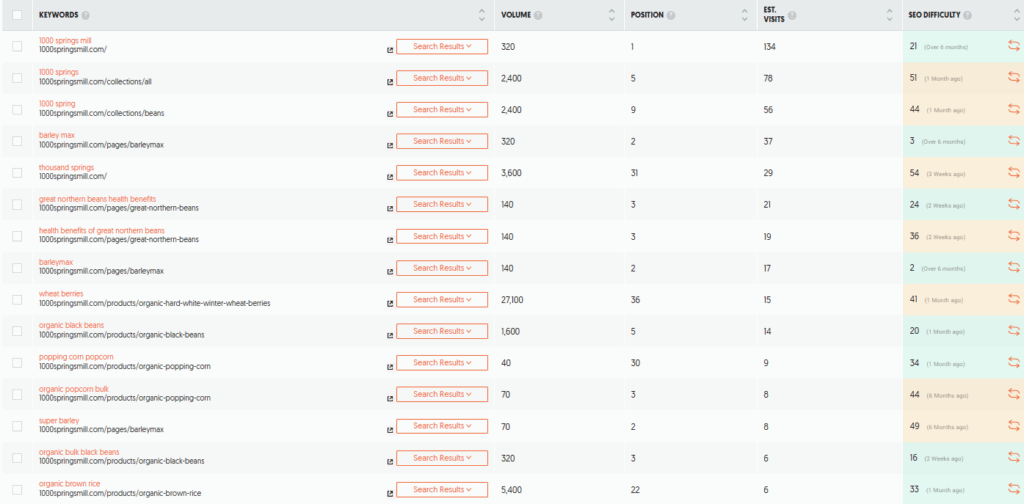This screenshot has height=504, width=1024.
Task: Sort table by Position column arrows
Action: [744, 14]
